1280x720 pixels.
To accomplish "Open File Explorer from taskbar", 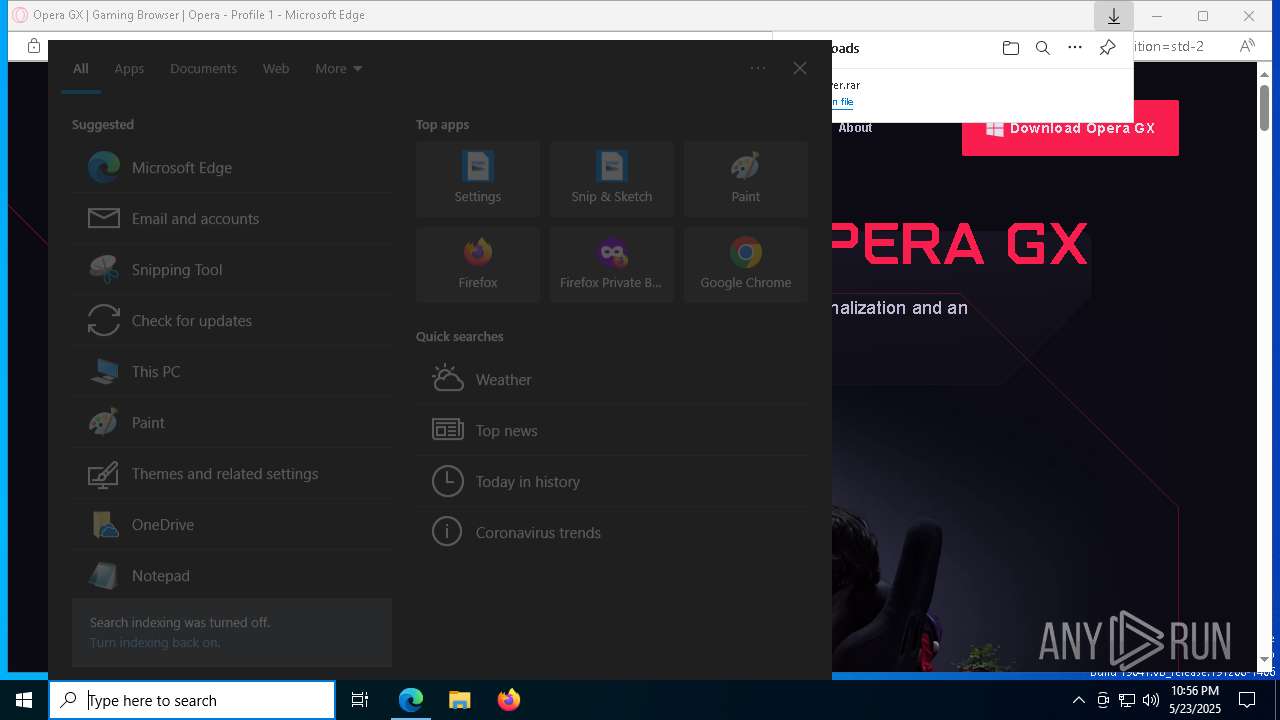I will point(459,700).
